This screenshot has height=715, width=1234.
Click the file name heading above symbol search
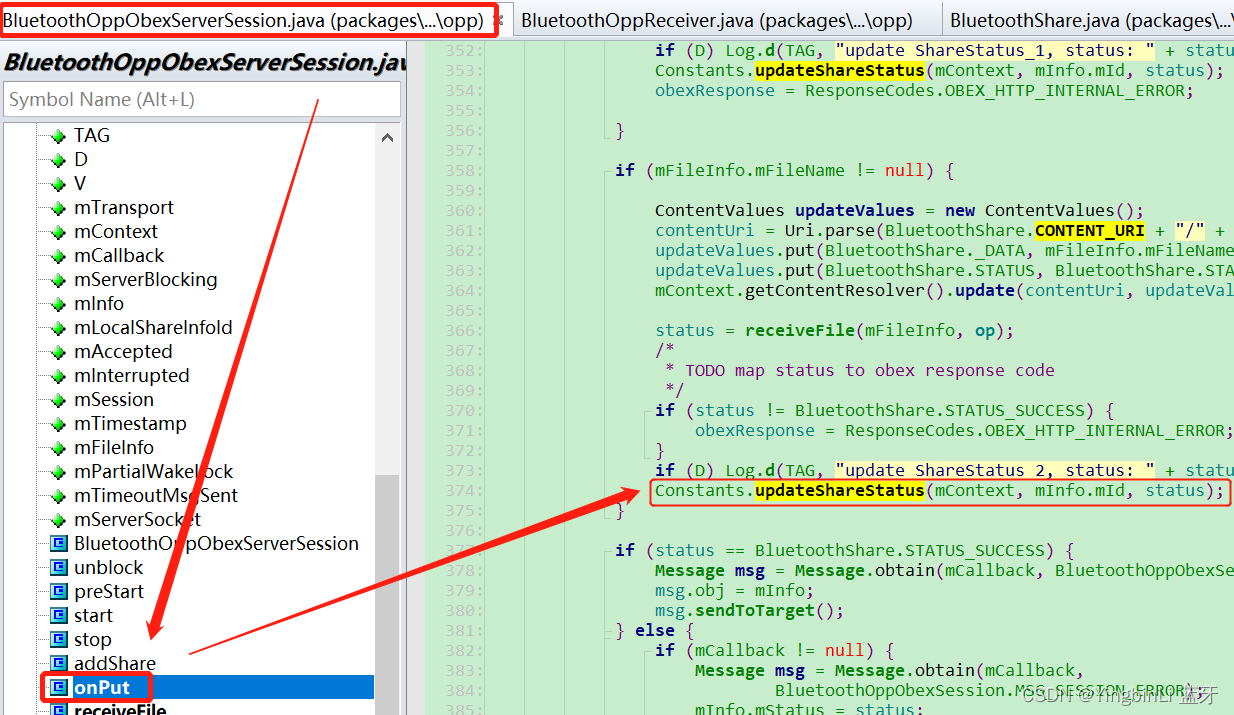[205, 62]
